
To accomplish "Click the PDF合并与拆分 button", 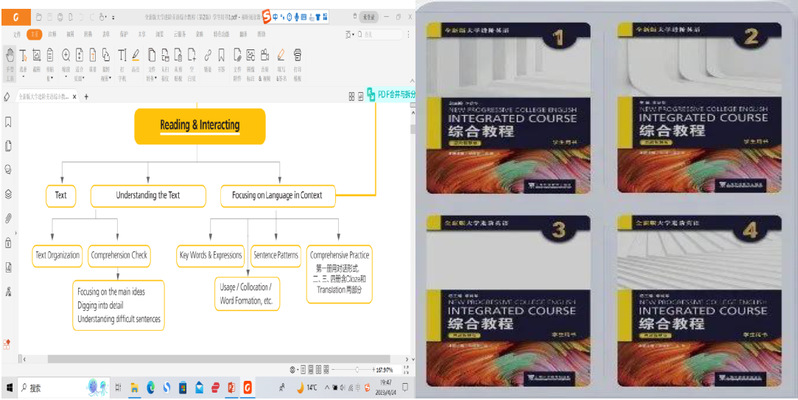I will (x=390, y=94).
